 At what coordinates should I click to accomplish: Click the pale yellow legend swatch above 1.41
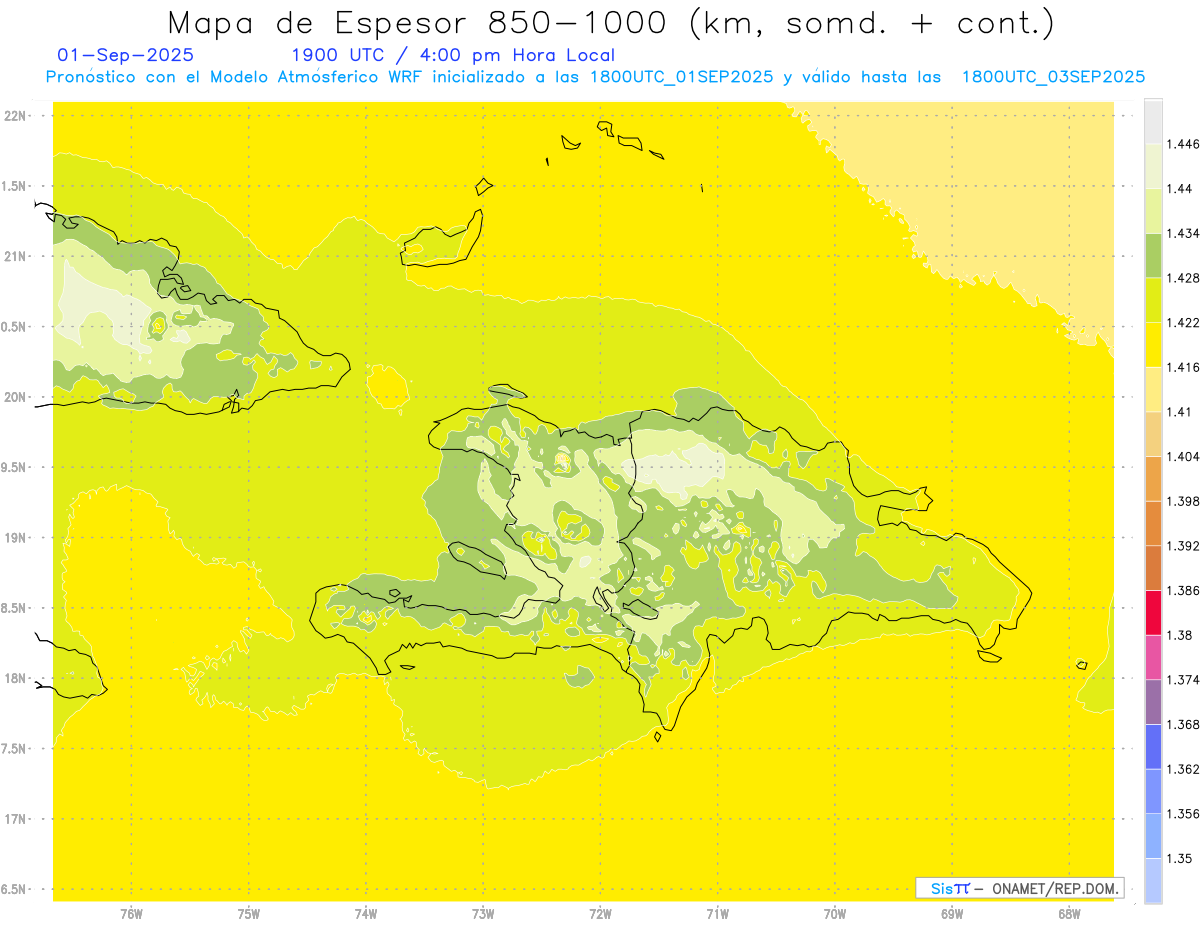click(1153, 389)
